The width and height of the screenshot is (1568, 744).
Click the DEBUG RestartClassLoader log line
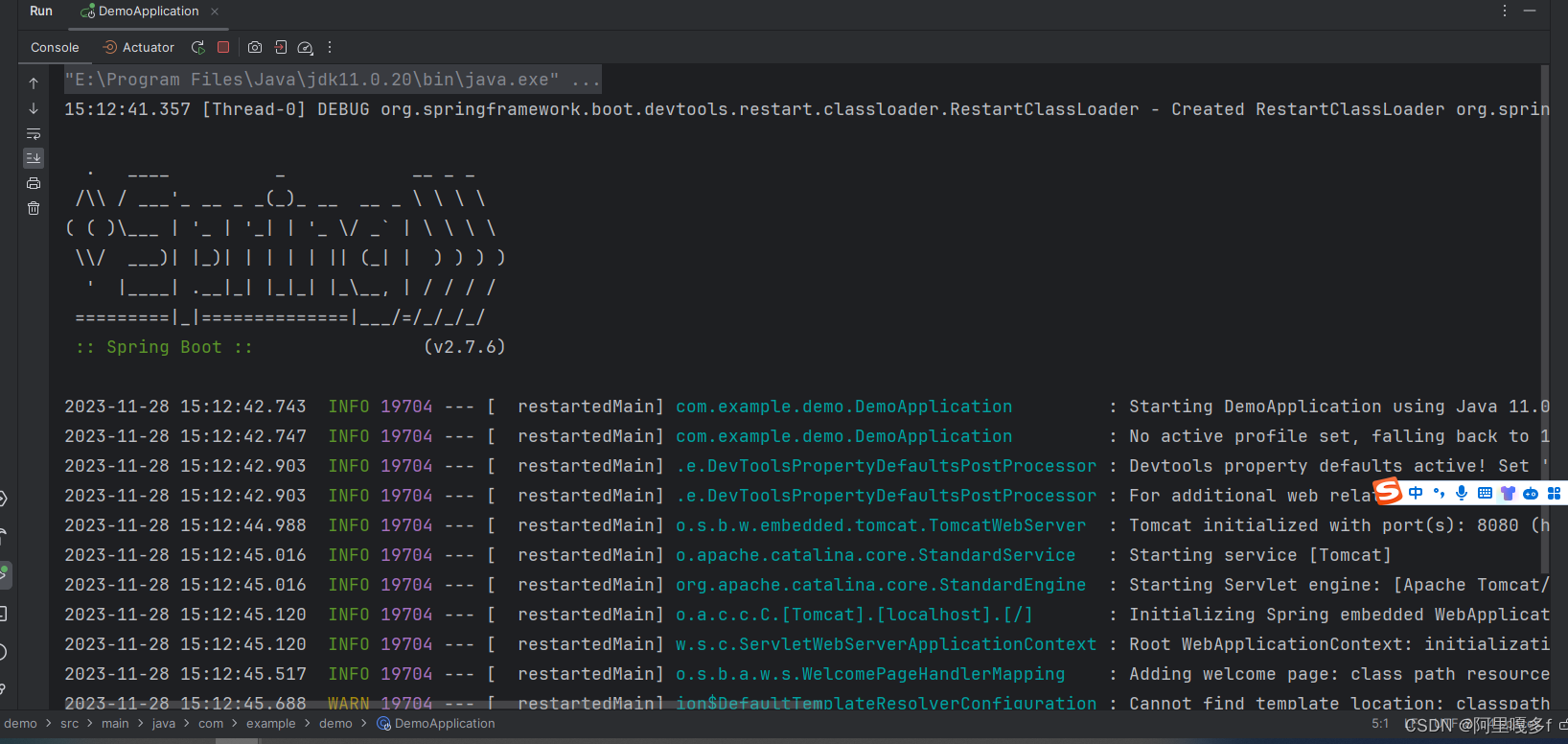(x=806, y=109)
